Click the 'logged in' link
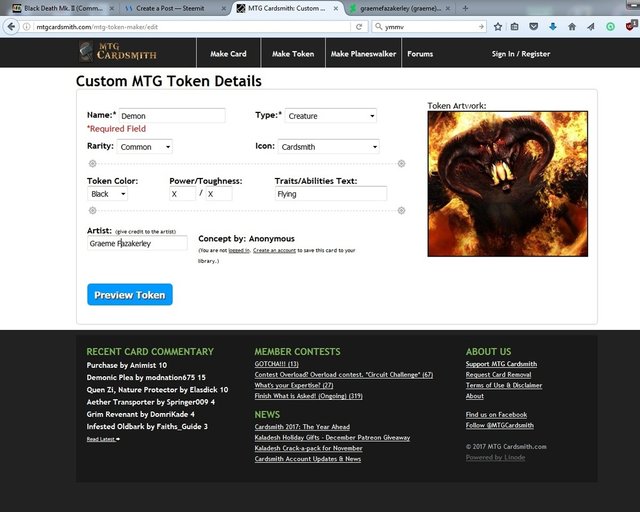Viewport: 640px width, 512px height. coord(239,250)
